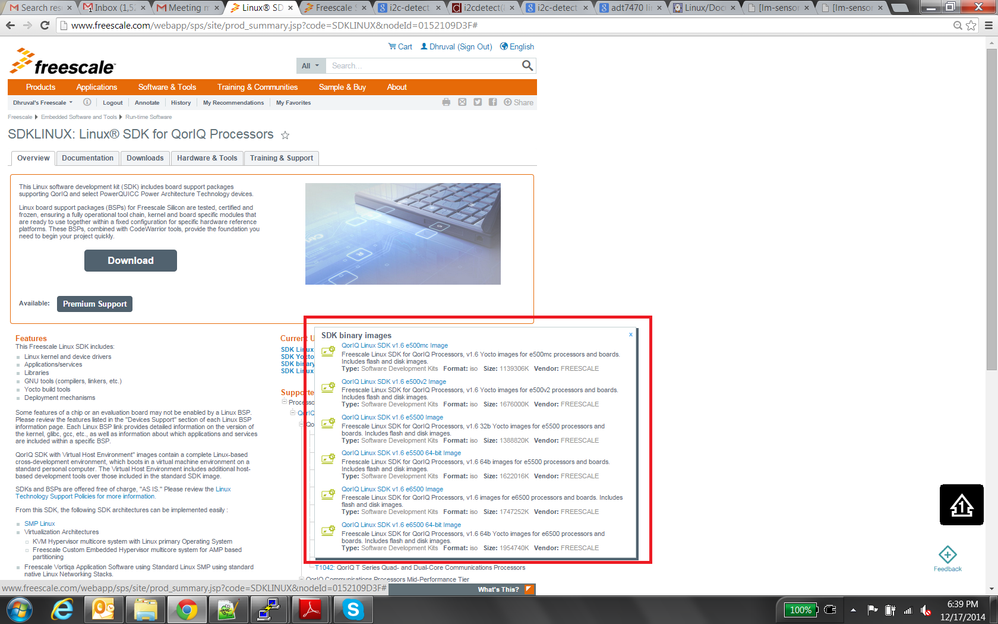
Task: Open My Favorites
Action: tap(293, 103)
